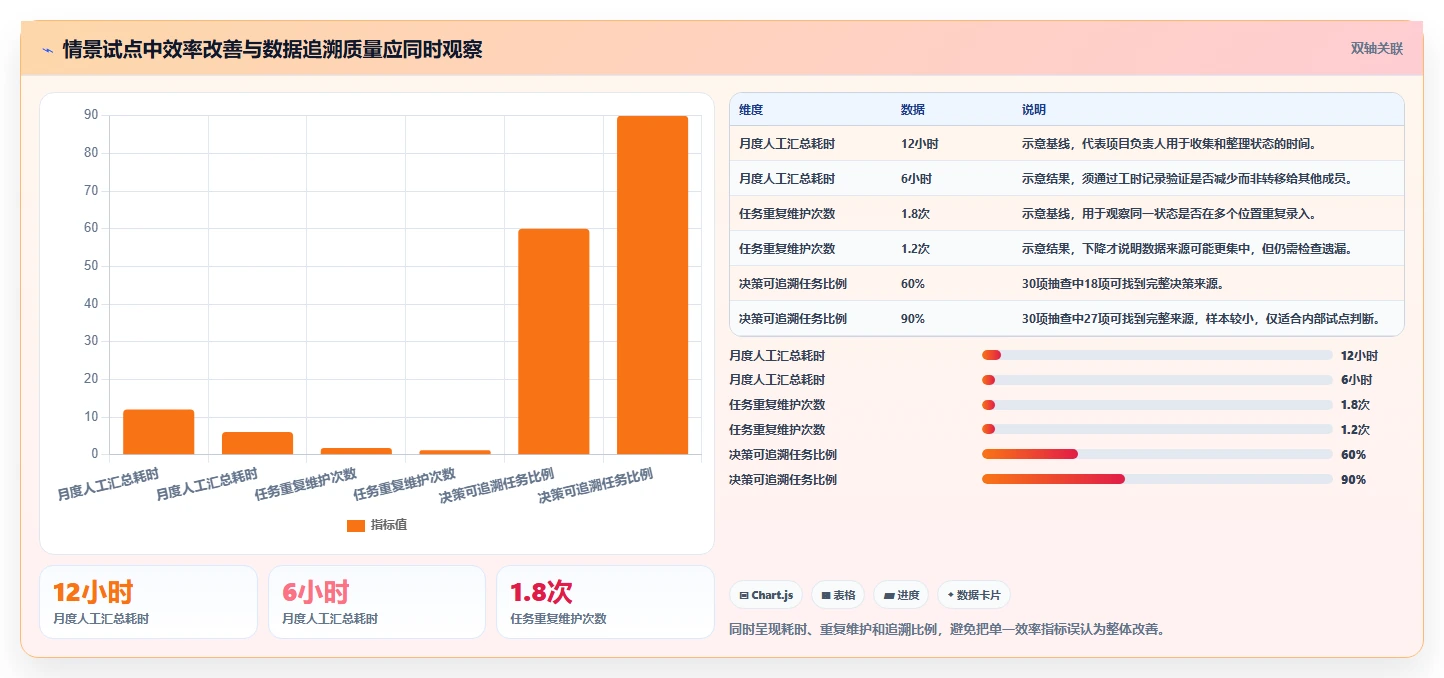Click the y-axis tick label 90
Screen dimensions: 1444x678
click(91, 116)
